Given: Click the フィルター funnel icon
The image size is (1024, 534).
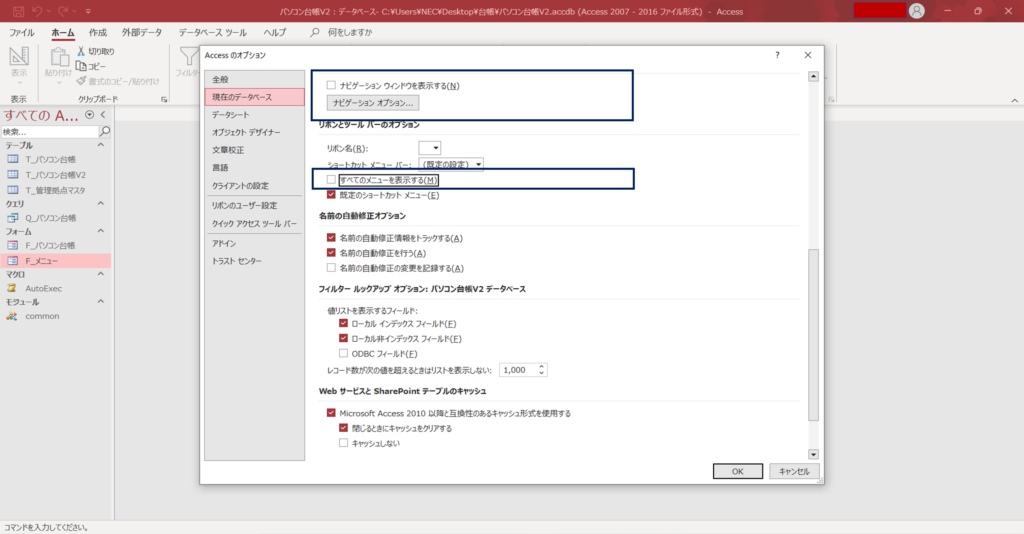Looking at the screenshot, I should click(x=189, y=56).
